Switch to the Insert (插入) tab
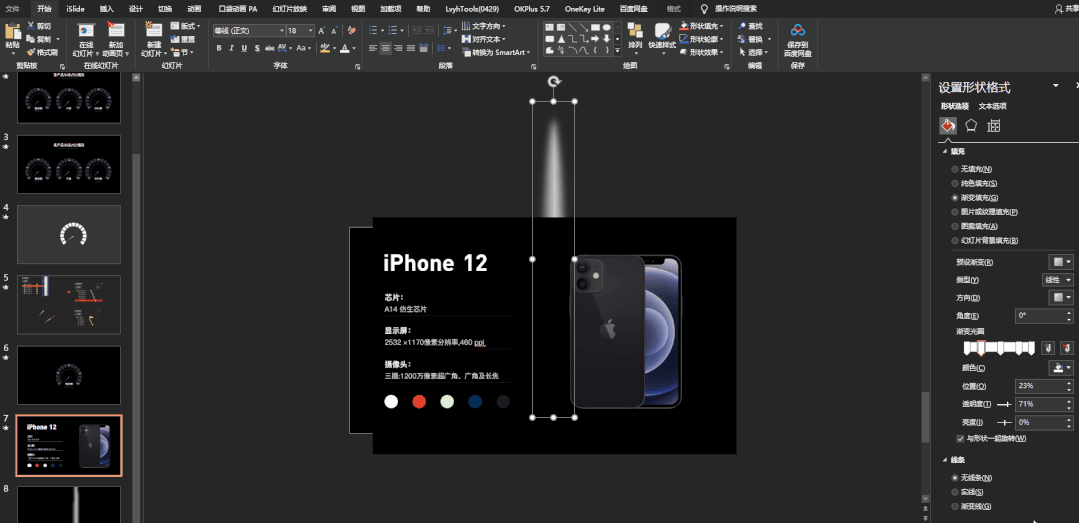Screen dimensions: 1079x523 (107, 9)
